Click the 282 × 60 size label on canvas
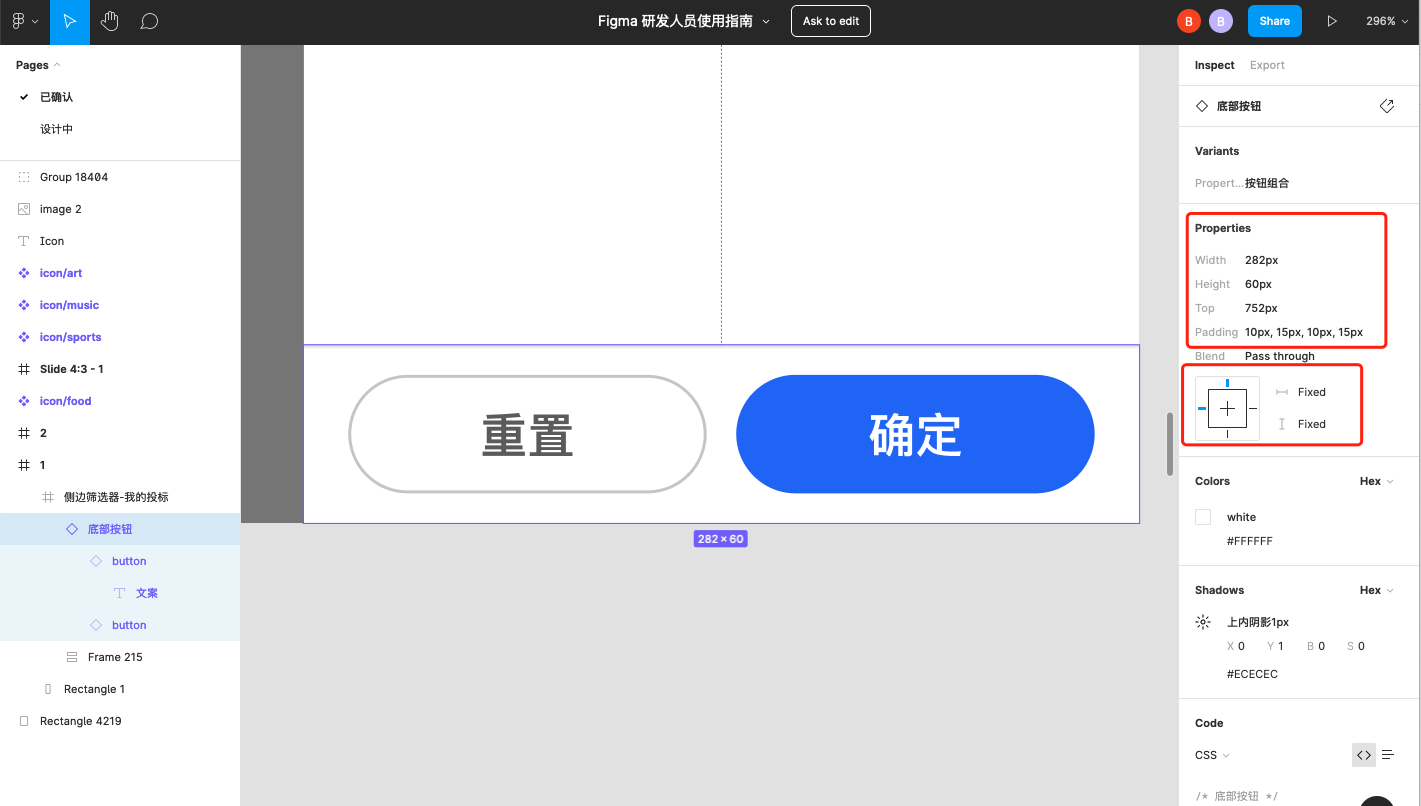The image size is (1421, 806). click(721, 539)
